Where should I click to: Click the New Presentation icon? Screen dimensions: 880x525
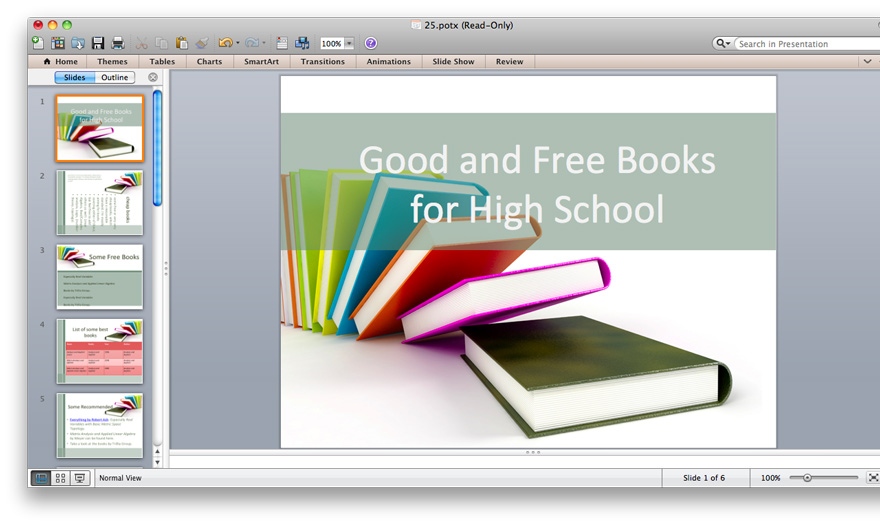point(38,43)
